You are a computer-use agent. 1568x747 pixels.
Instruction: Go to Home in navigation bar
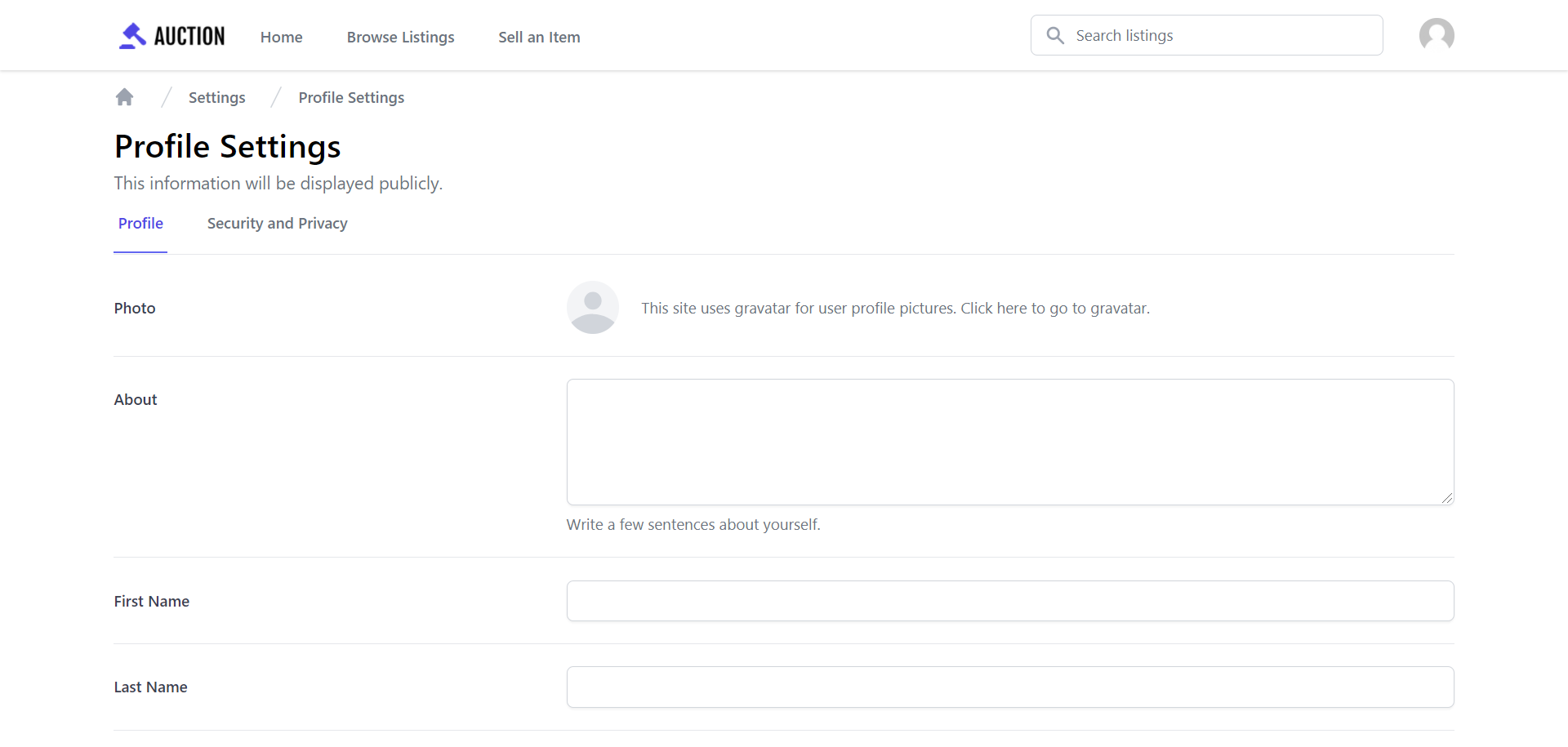tap(281, 38)
